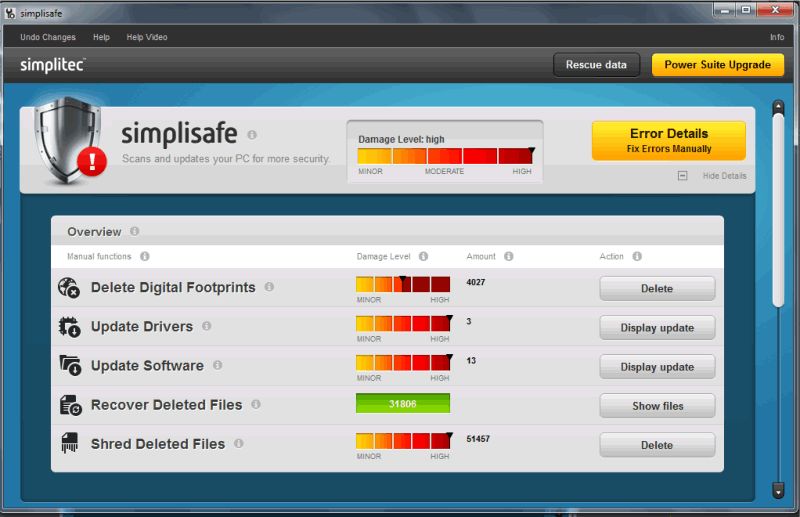Click info icon beside Delete Digital Footprints
This screenshot has height=517, width=800.
[x=269, y=287]
